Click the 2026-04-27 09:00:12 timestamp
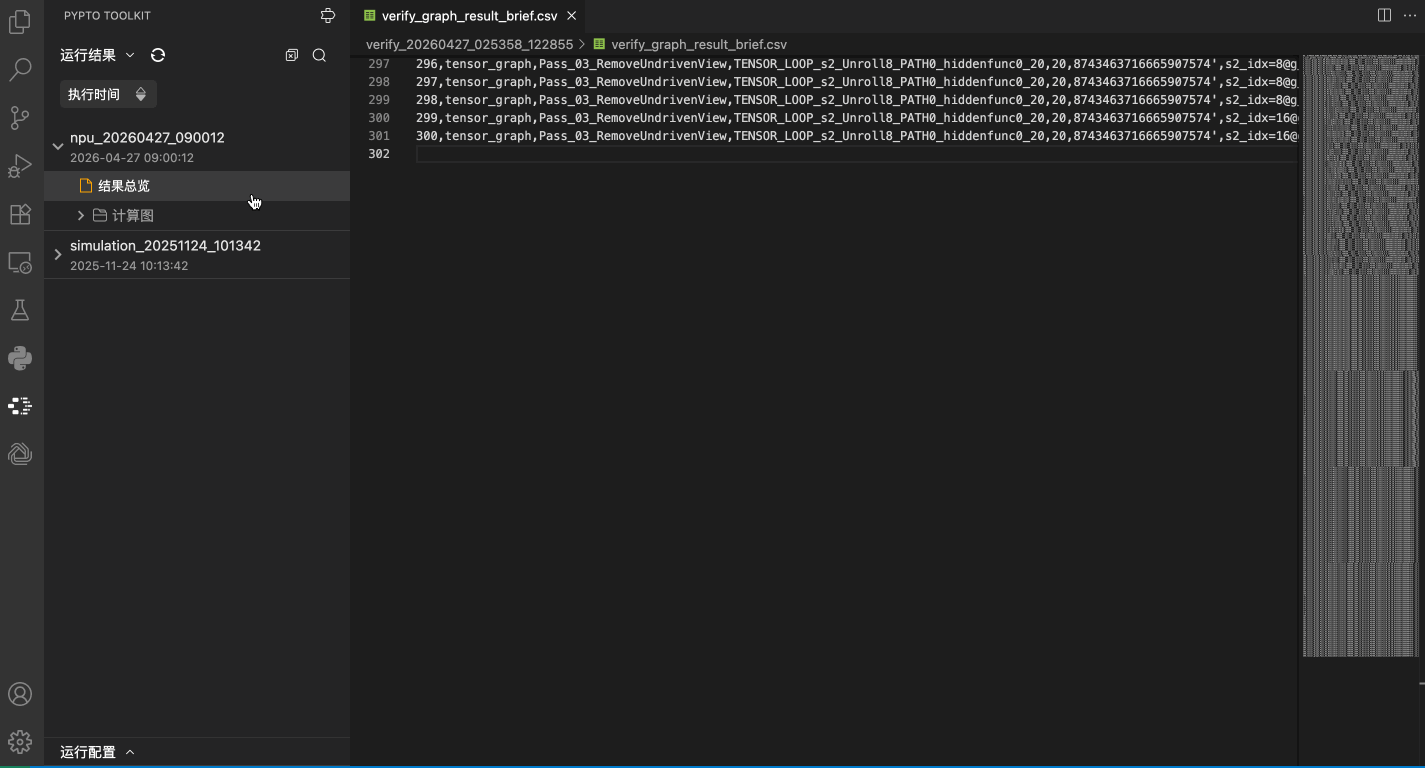 (x=132, y=158)
